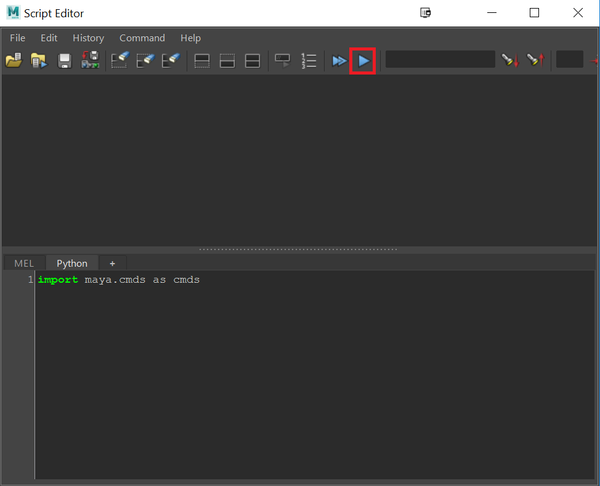
Task: Open the Help menu
Action: pos(191,38)
